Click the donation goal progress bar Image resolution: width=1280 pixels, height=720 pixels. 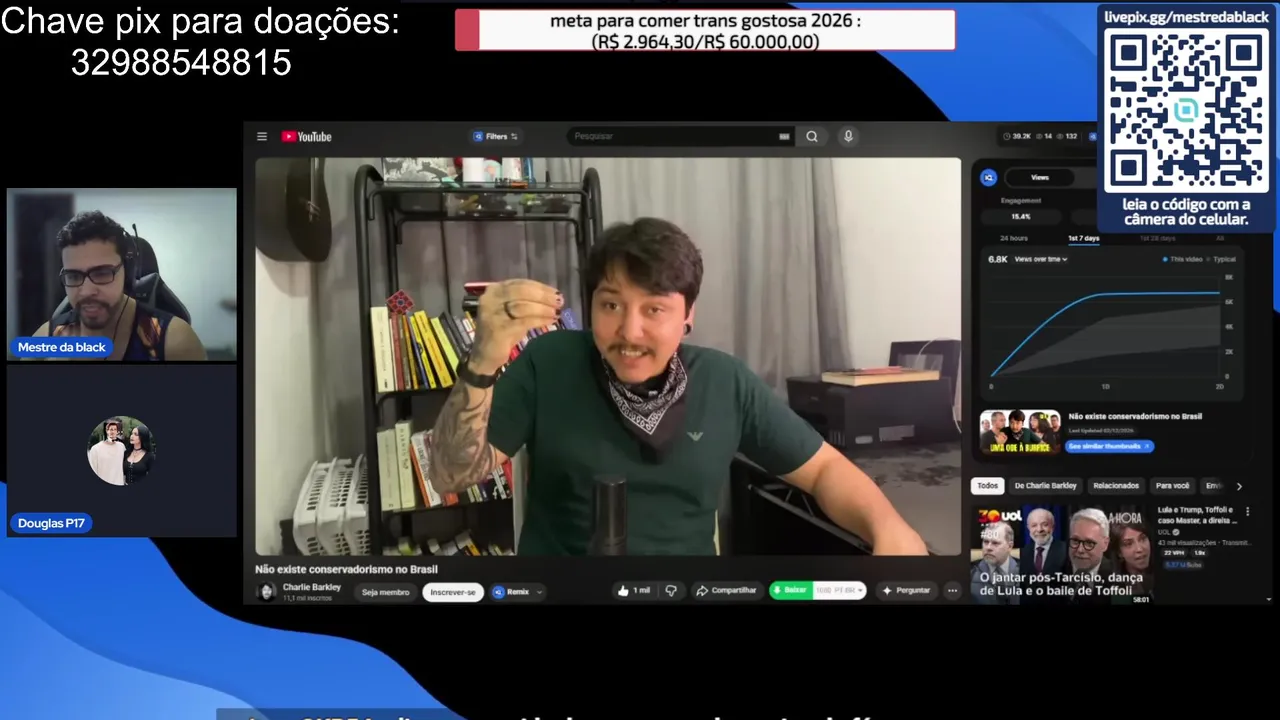coord(705,30)
